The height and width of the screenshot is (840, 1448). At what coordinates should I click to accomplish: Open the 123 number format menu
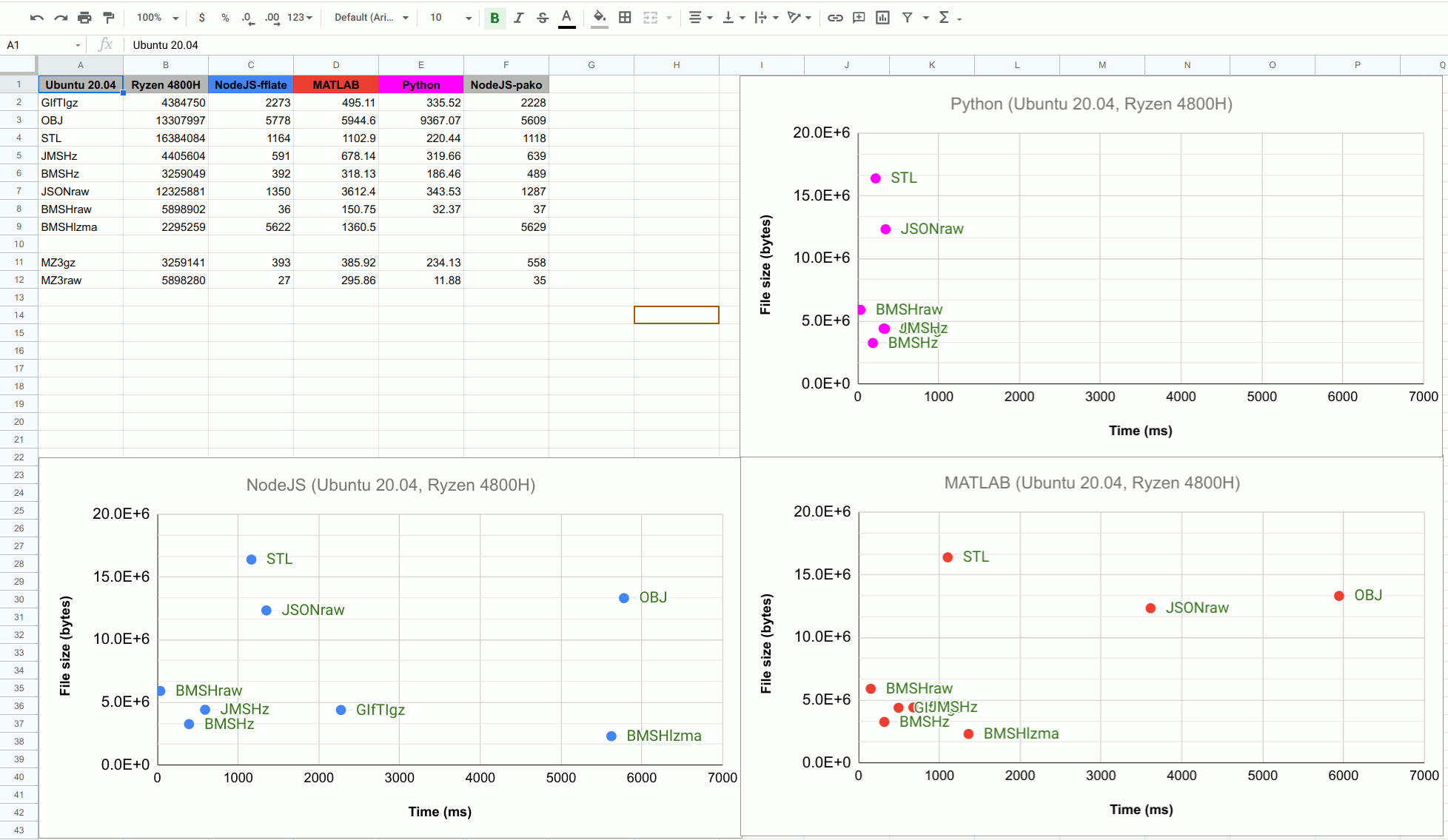300,18
